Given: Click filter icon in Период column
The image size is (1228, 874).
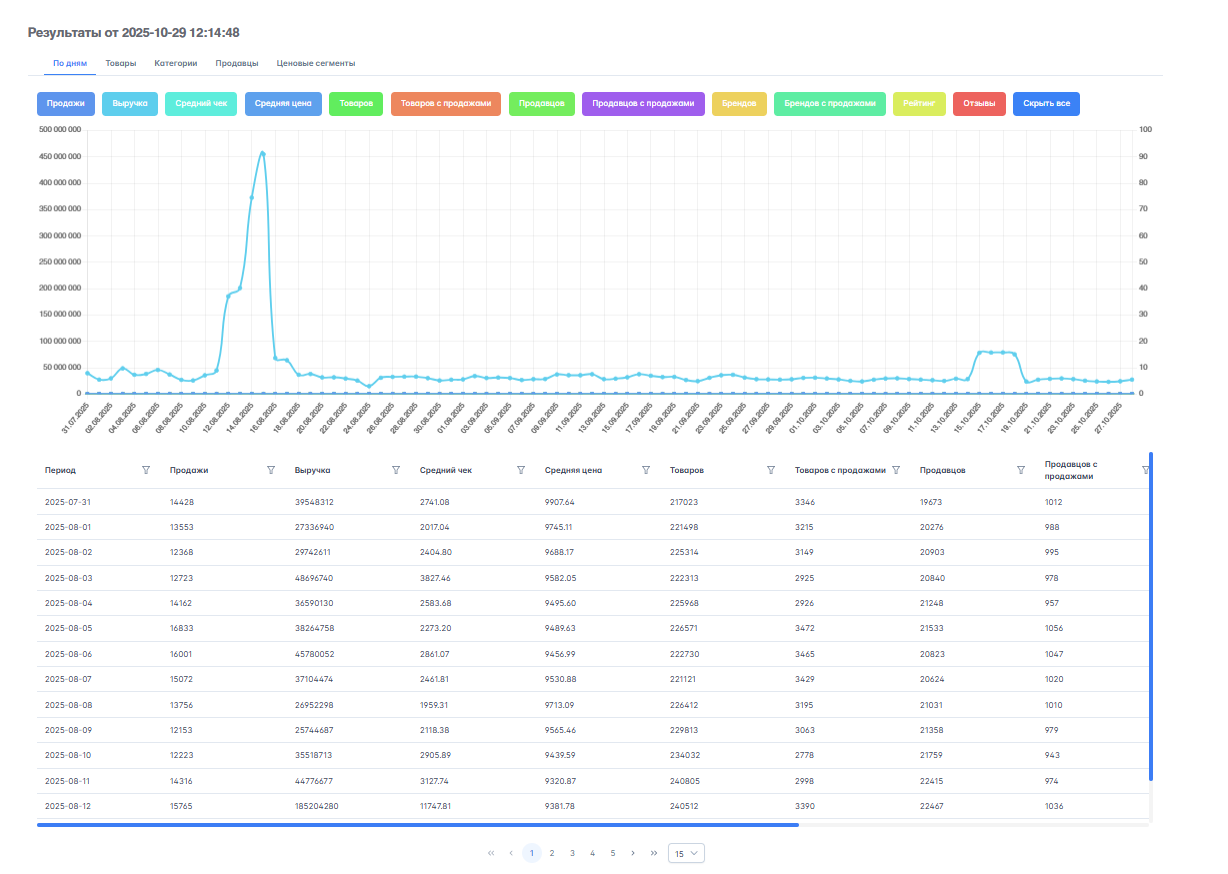Looking at the screenshot, I should click(146, 470).
